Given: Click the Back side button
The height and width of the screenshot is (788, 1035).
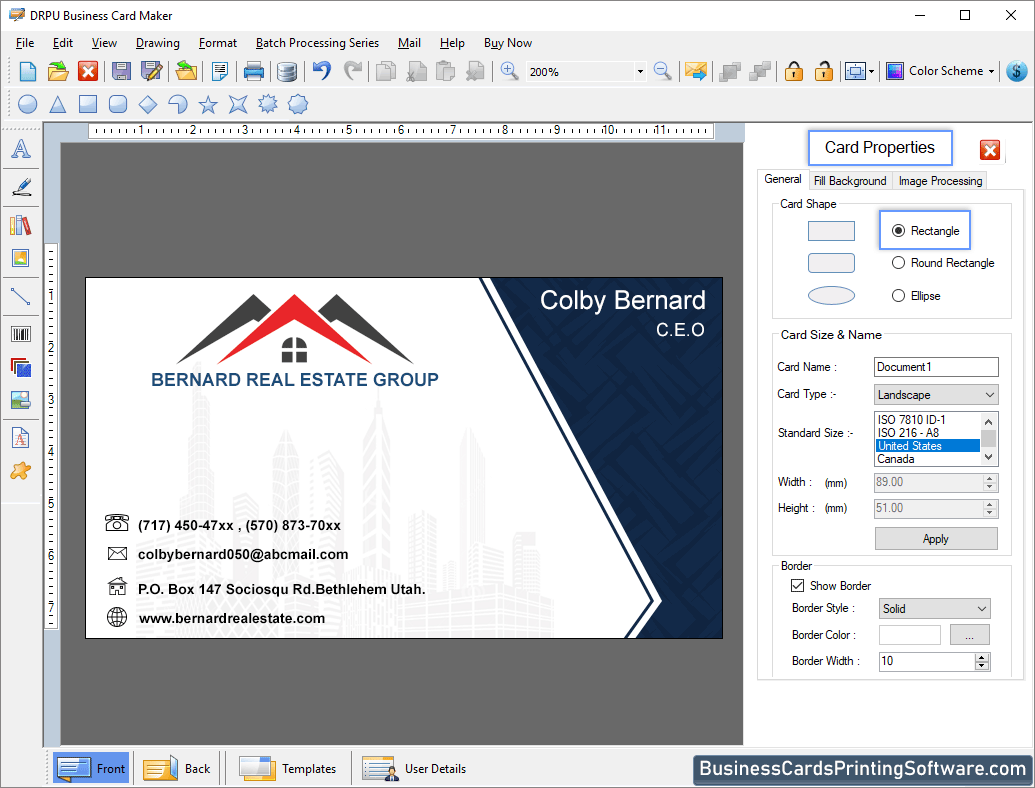Looking at the screenshot, I should 177,768.
